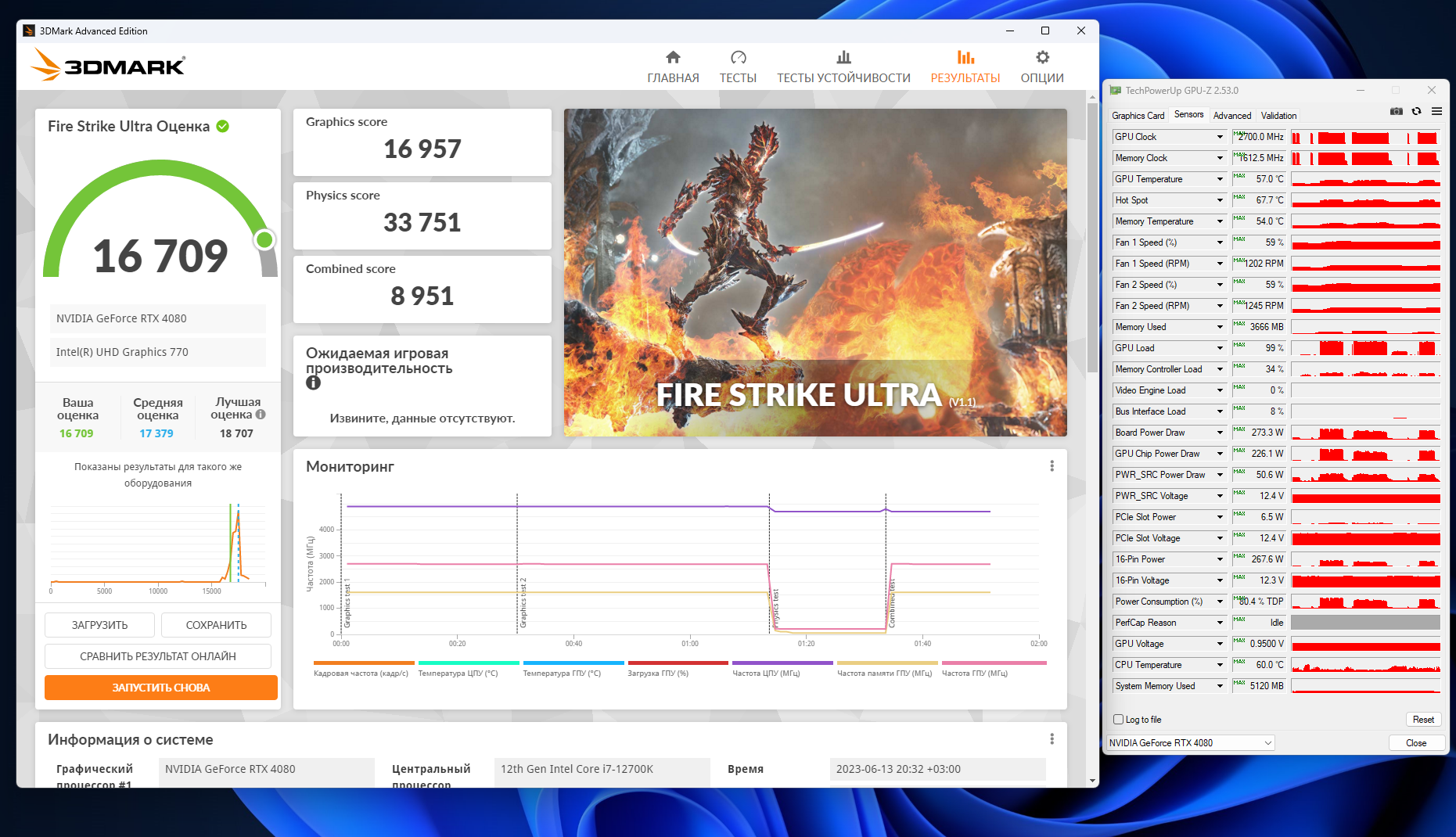Open the ГЛАВНАЯ home tab

point(673,67)
